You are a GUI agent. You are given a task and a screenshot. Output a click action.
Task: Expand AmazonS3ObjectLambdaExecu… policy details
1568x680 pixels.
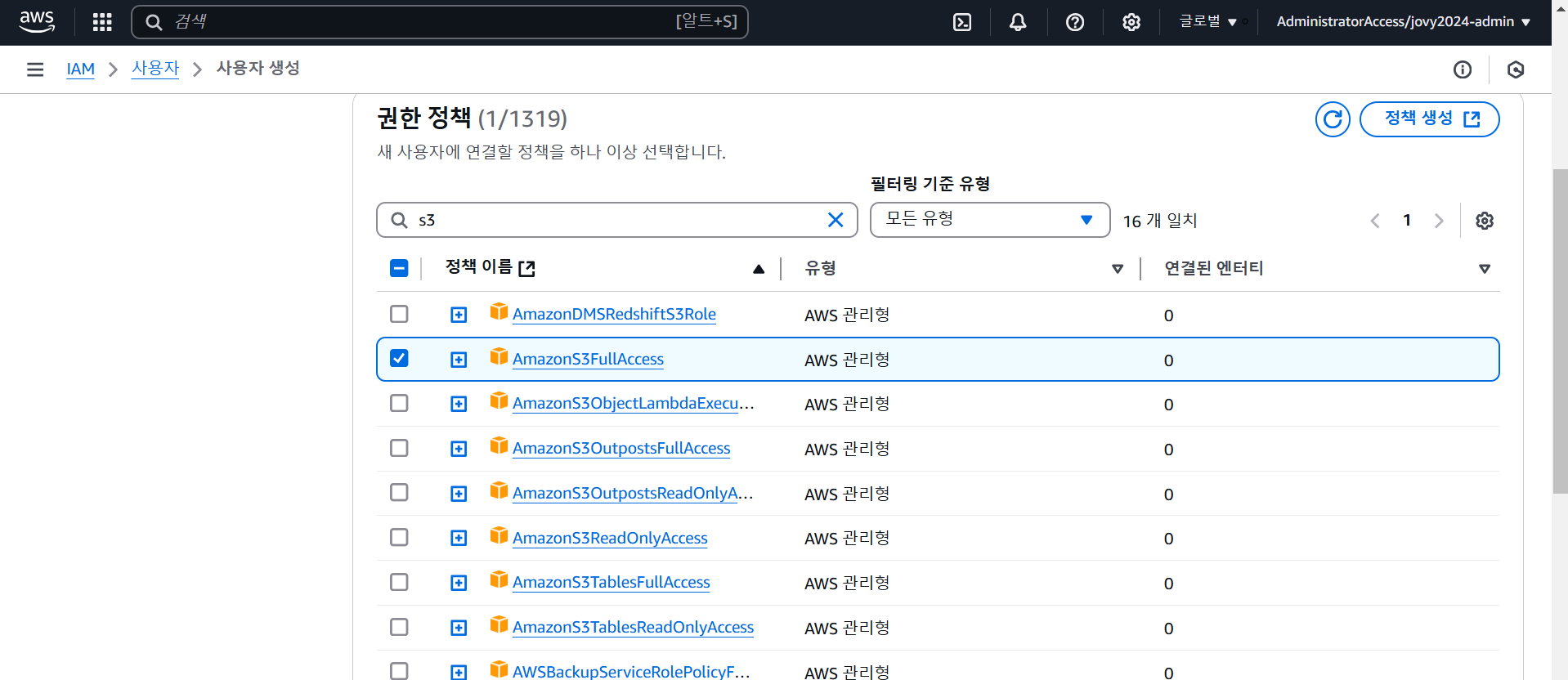pyautogui.click(x=459, y=404)
